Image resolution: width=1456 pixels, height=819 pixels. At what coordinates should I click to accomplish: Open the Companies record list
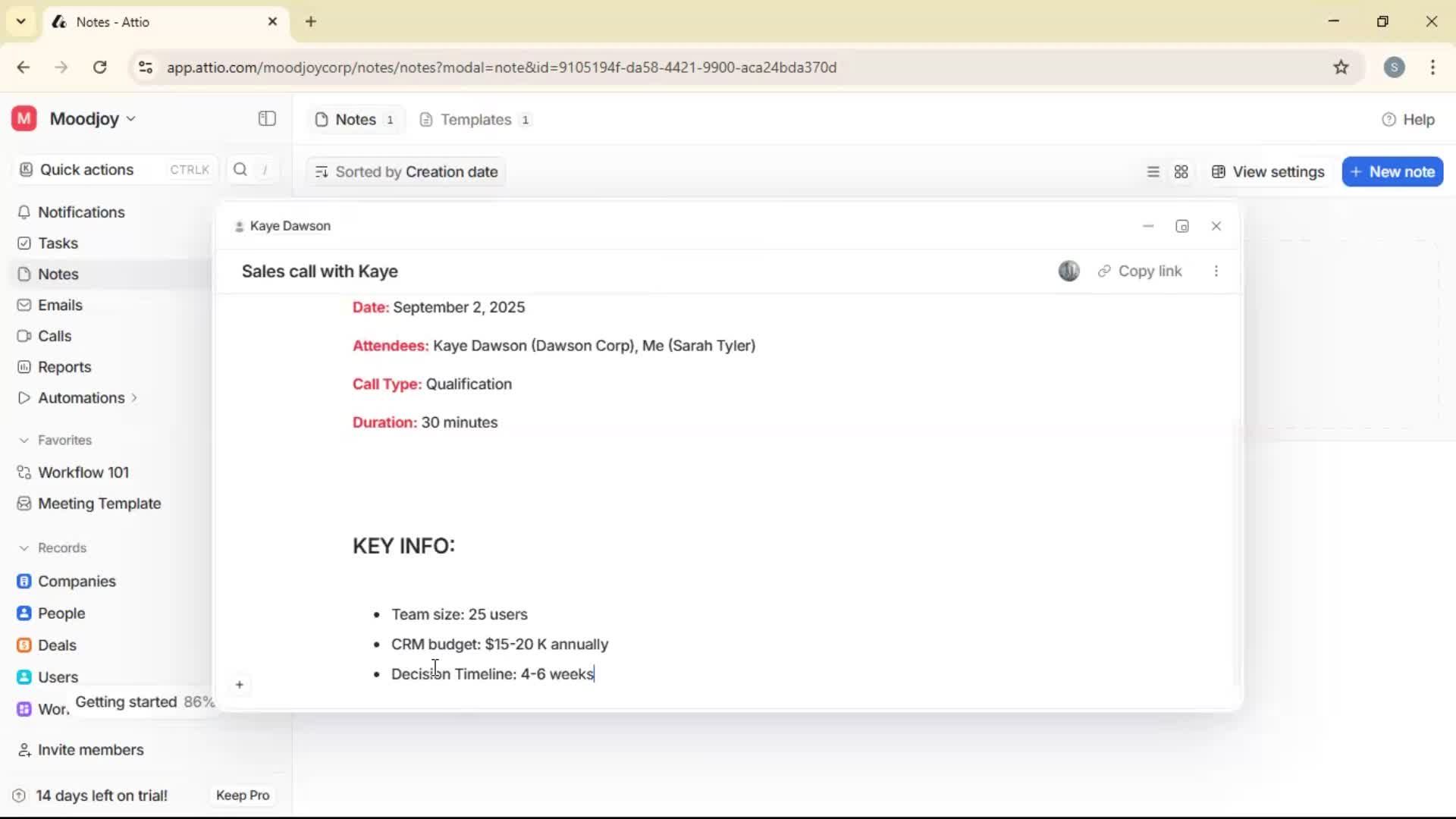(x=75, y=582)
